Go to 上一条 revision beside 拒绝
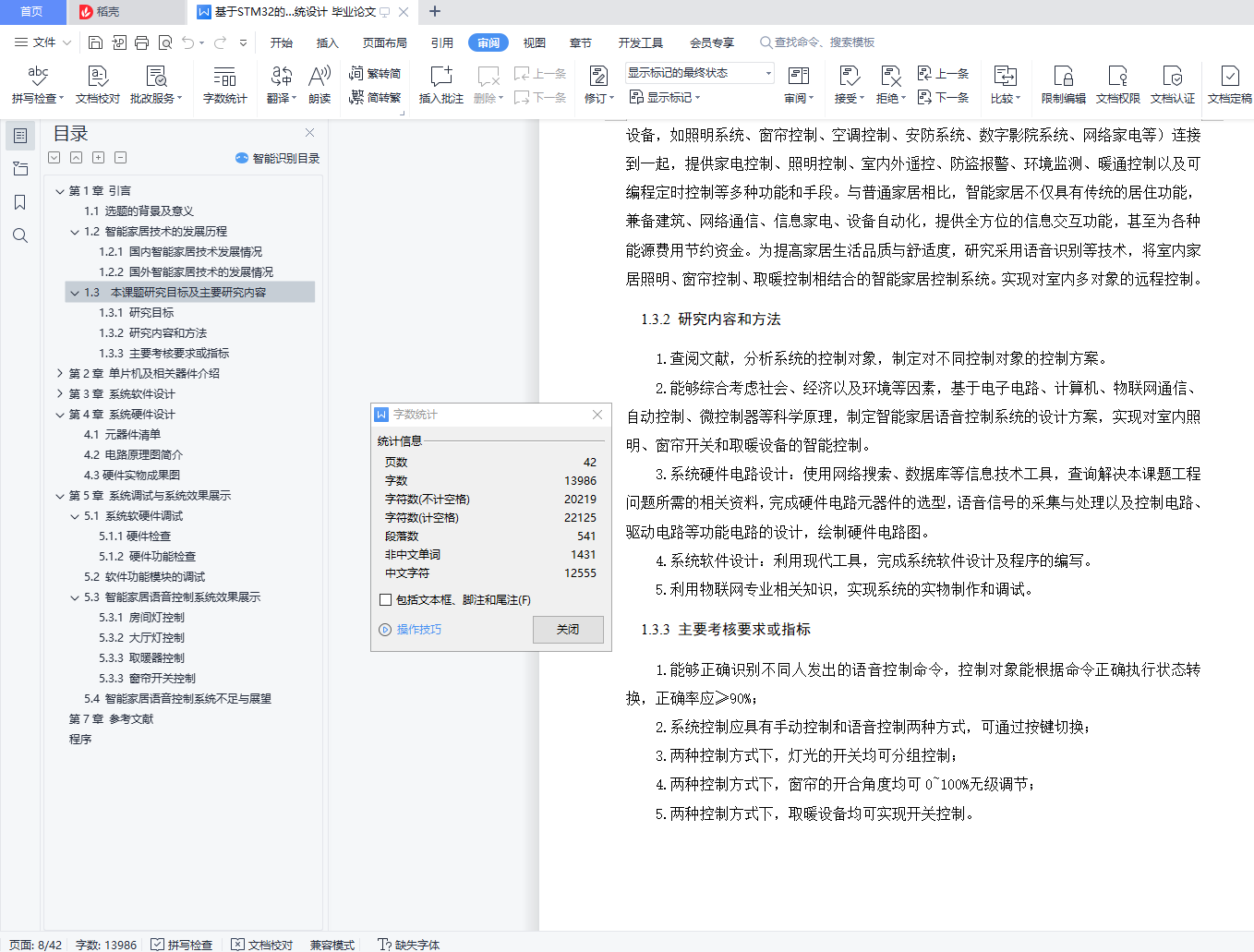This screenshot has height=952, width=1254. (943, 73)
